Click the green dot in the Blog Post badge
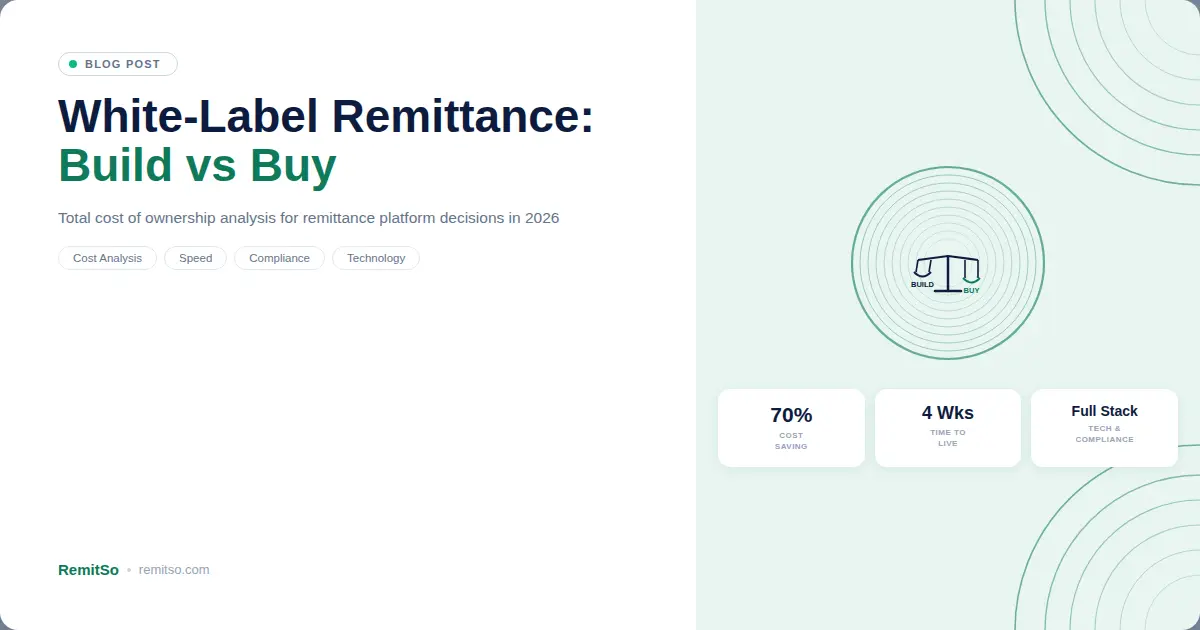 73,64
